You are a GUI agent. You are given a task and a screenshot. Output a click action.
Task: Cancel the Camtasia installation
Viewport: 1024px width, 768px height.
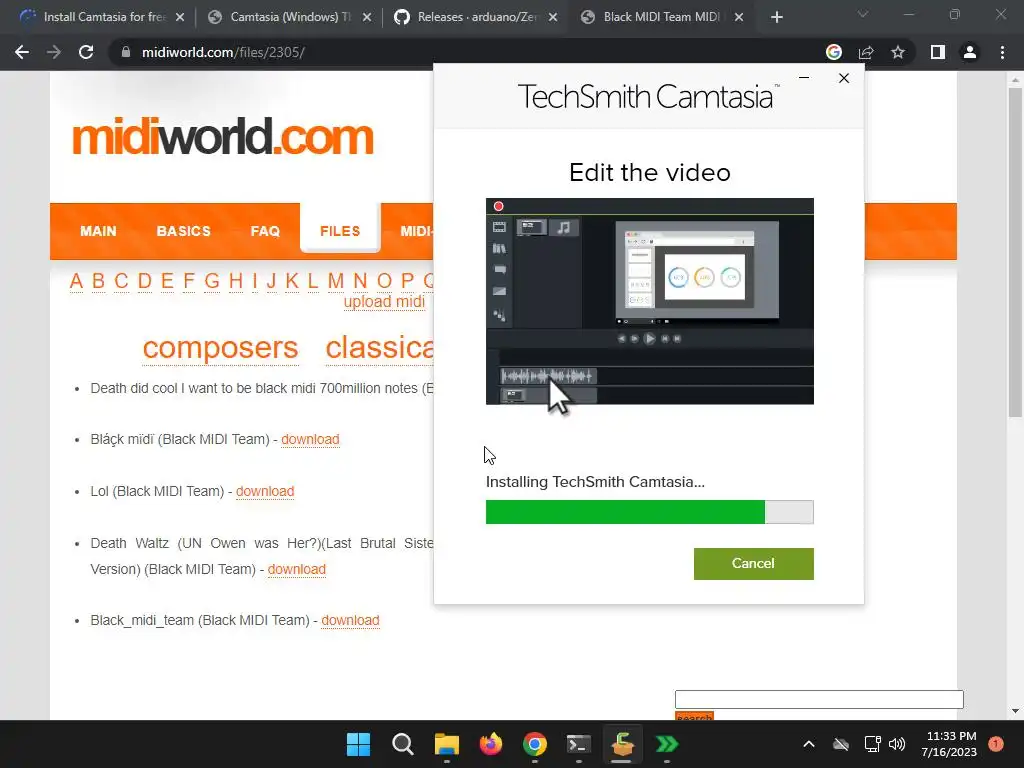click(x=754, y=564)
